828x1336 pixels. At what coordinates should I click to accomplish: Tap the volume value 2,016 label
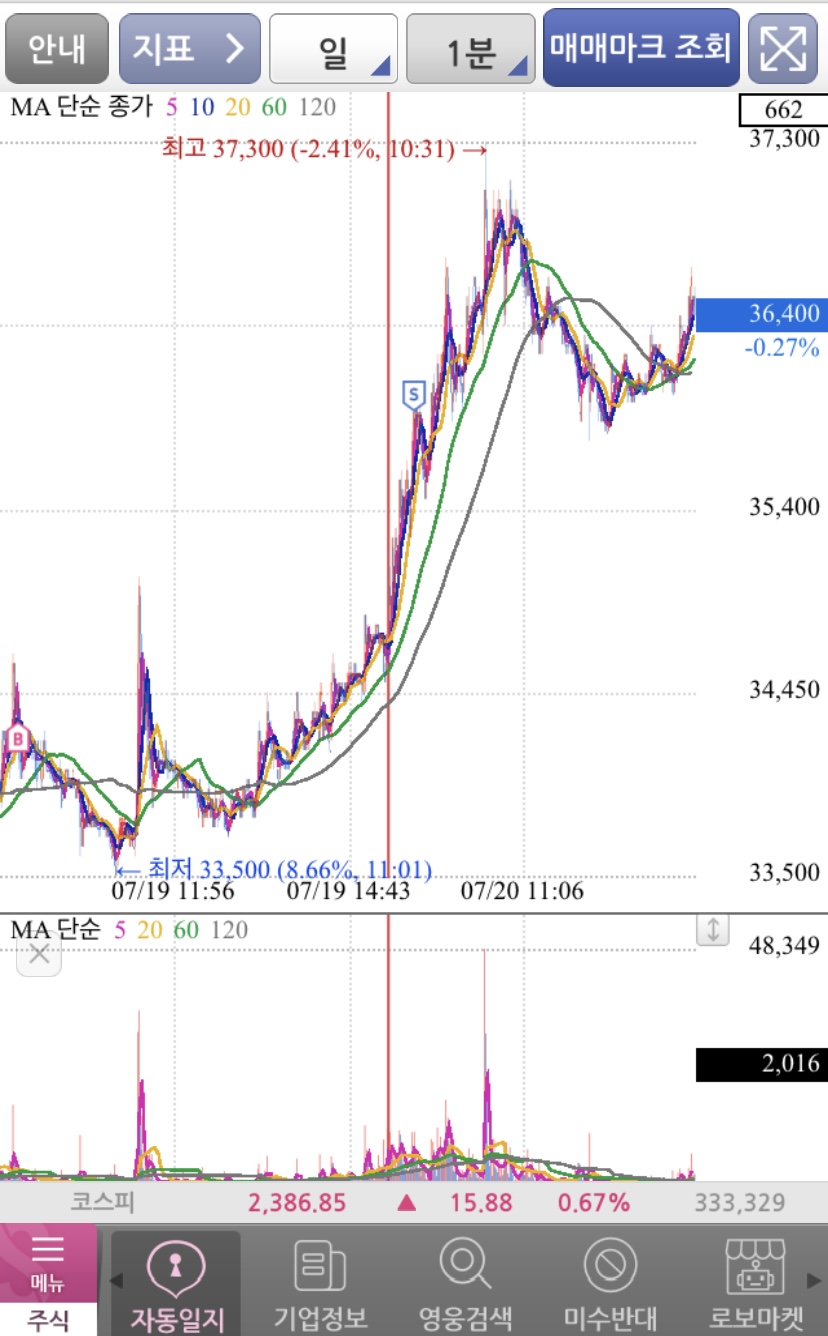[761, 1064]
